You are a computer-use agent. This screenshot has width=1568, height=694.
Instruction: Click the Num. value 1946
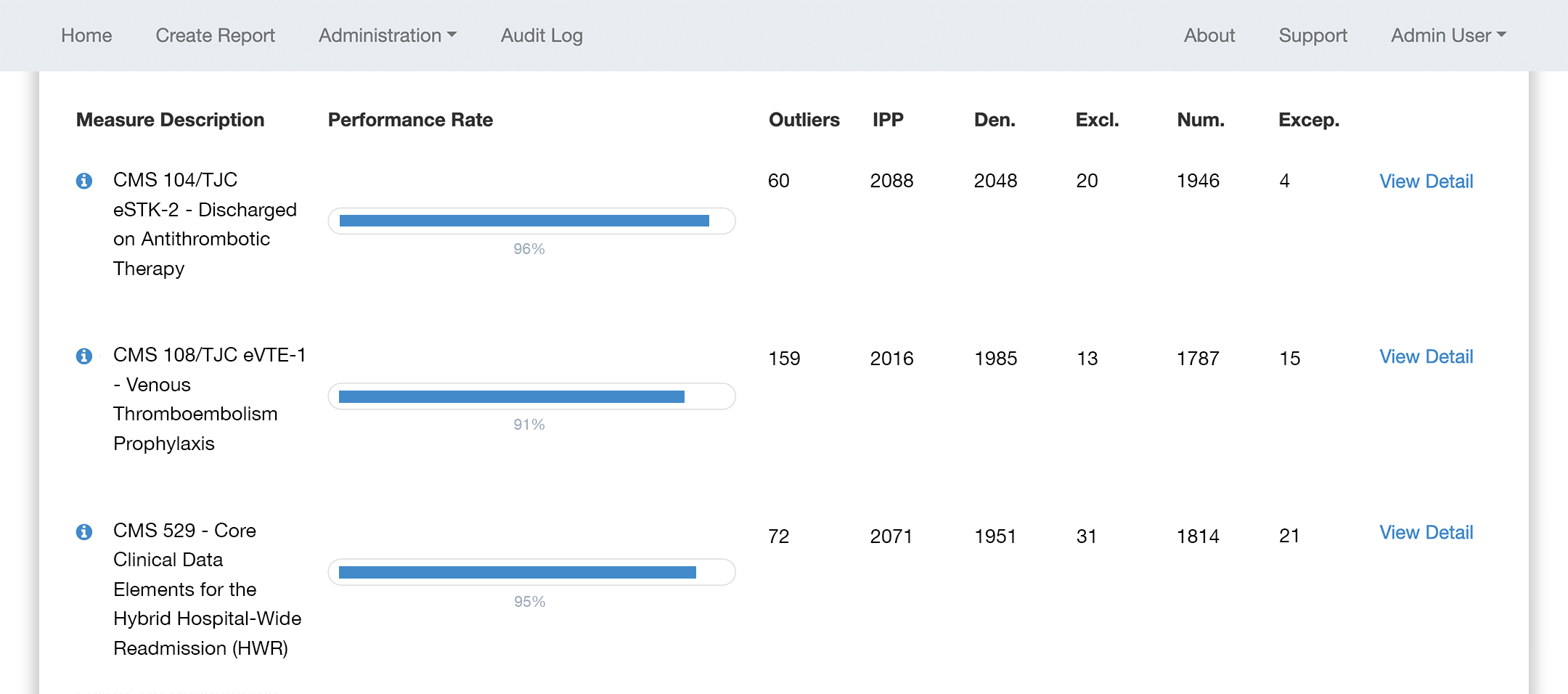(x=1198, y=181)
